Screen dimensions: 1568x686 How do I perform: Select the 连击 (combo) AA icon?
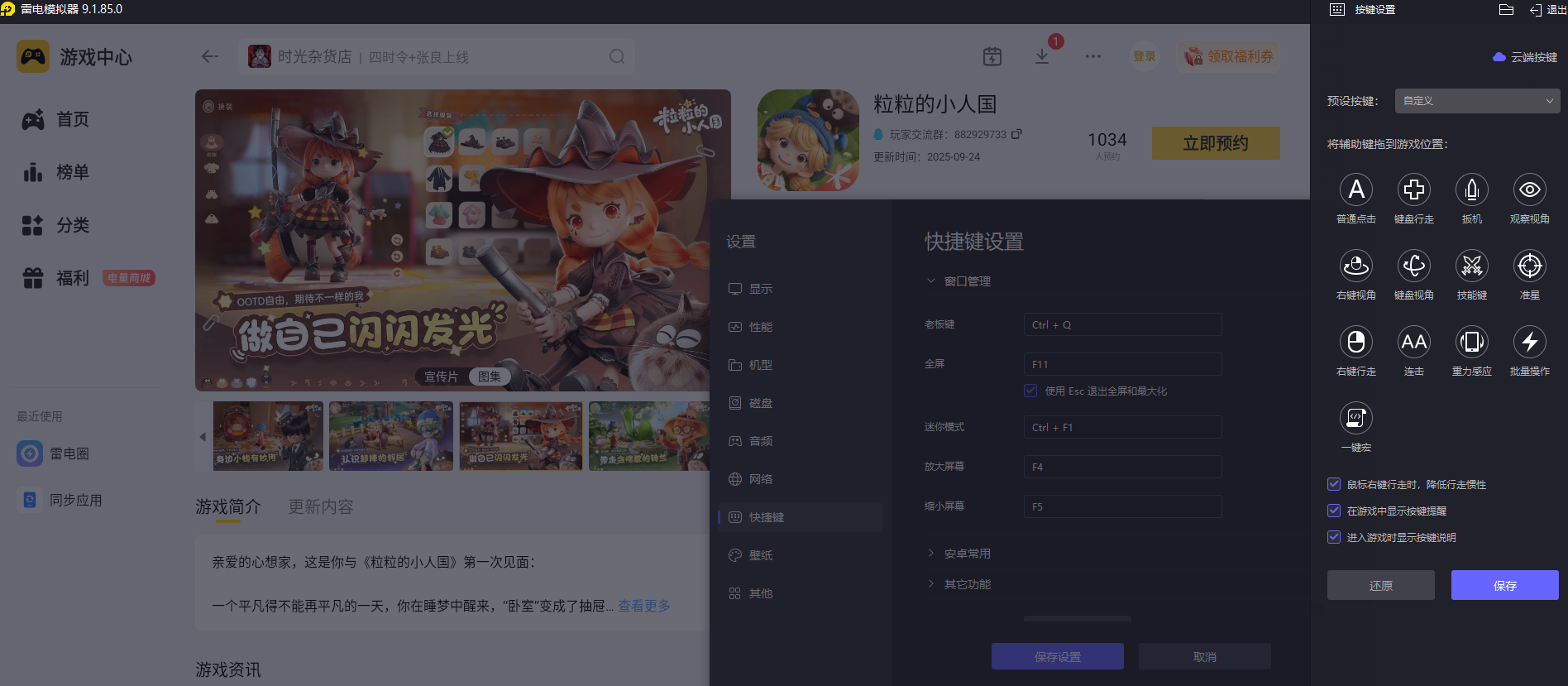point(1414,342)
